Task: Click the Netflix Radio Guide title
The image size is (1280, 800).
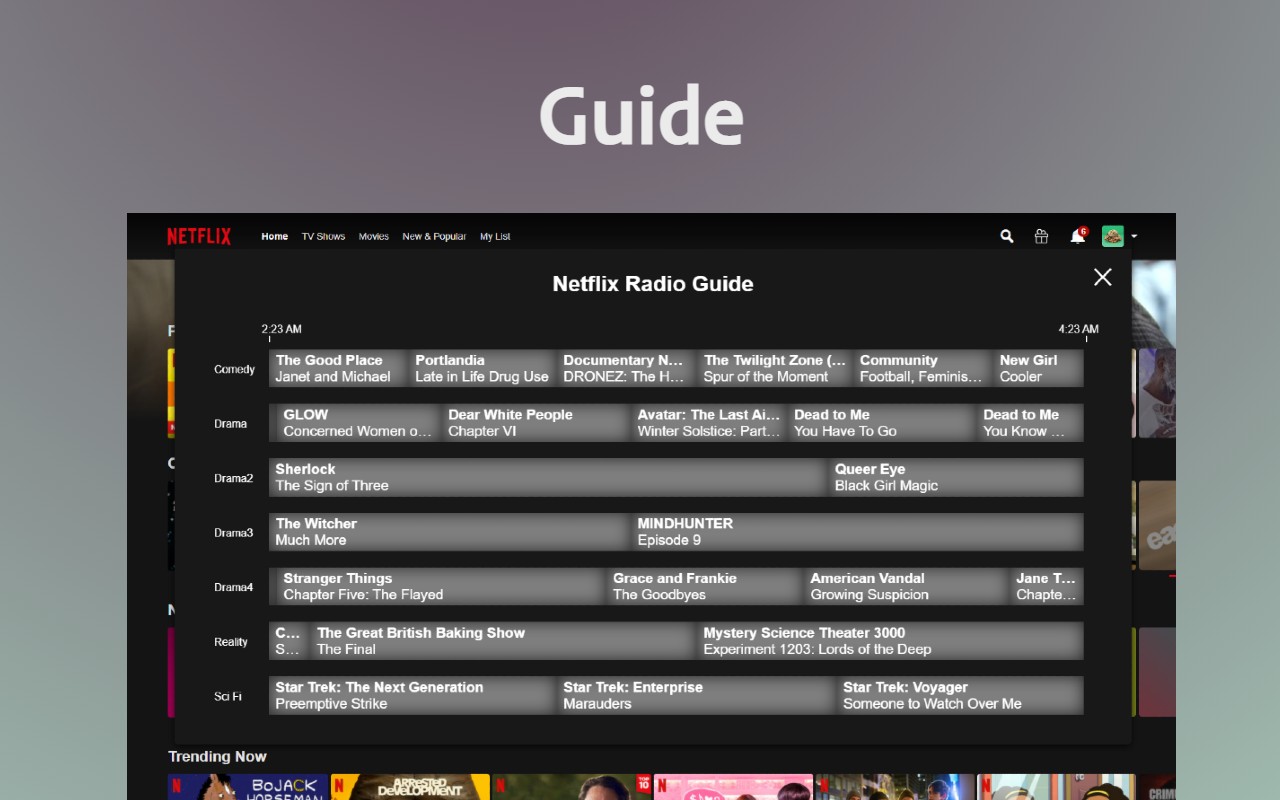Action: pyautogui.click(x=653, y=283)
